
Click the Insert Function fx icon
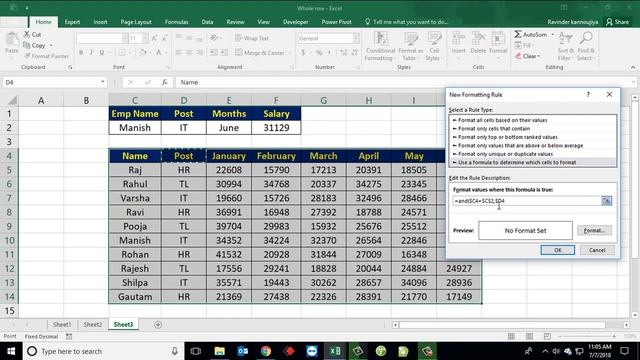click(164, 82)
